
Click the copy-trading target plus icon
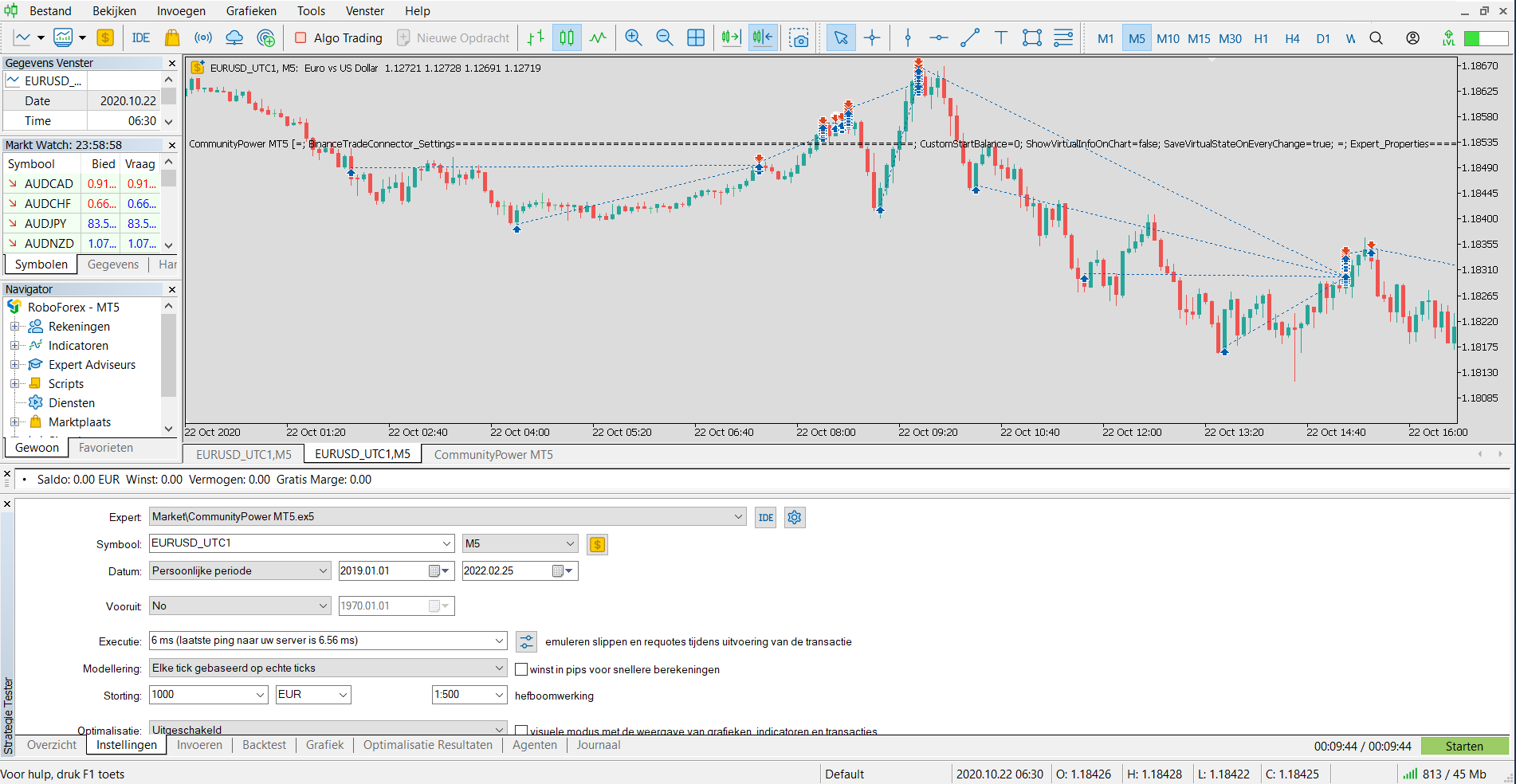click(x=266, y=37)
